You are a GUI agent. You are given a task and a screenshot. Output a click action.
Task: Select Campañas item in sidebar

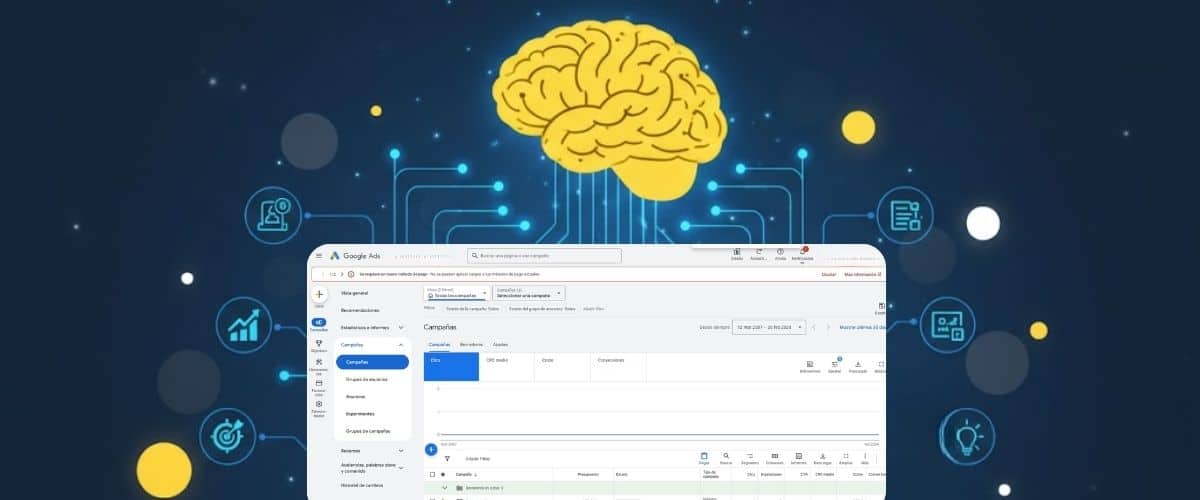tap(372, 362)
